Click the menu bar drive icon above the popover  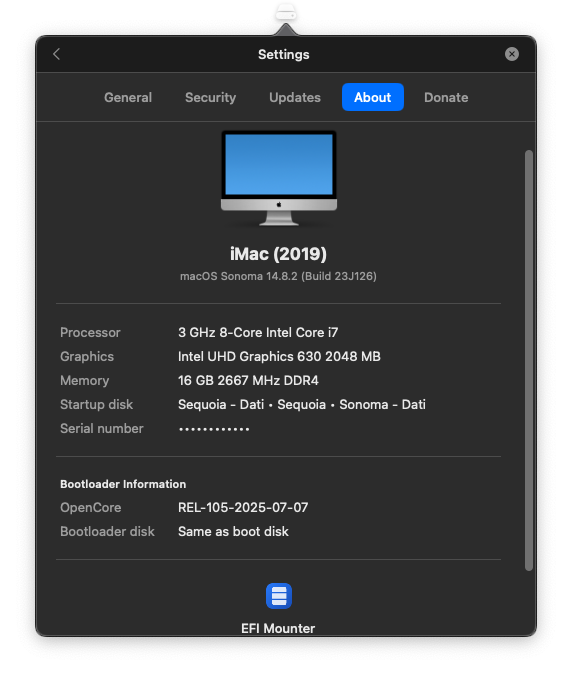tap(286, 12)
